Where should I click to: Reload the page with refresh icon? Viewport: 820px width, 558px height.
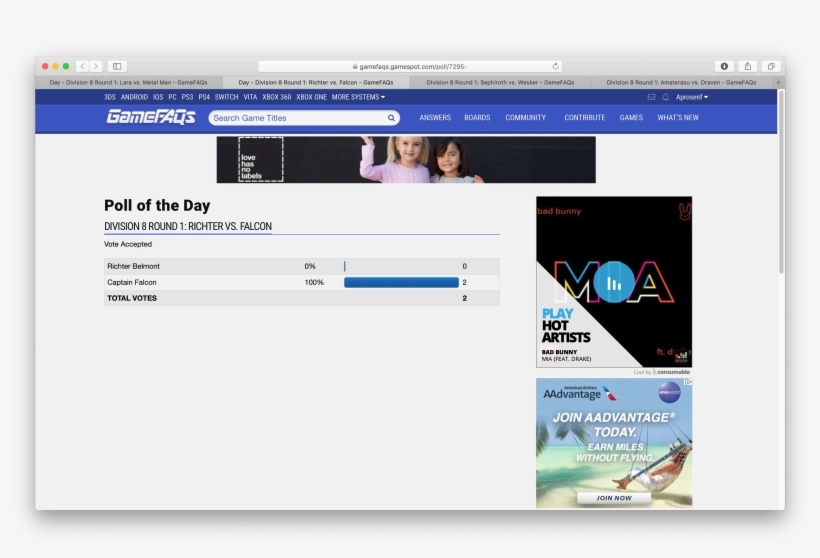point(556,66)
